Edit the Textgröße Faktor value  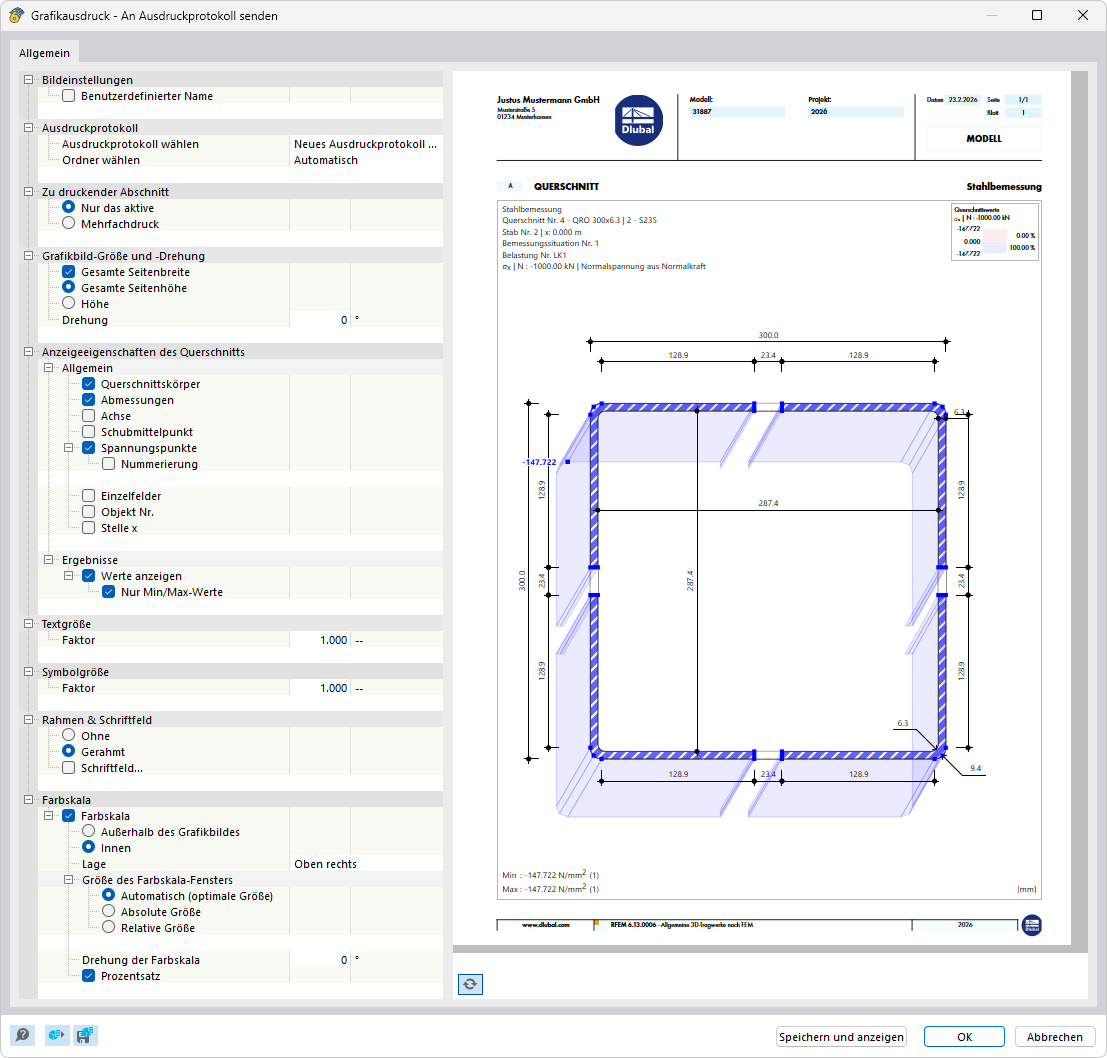click(320, 640)
